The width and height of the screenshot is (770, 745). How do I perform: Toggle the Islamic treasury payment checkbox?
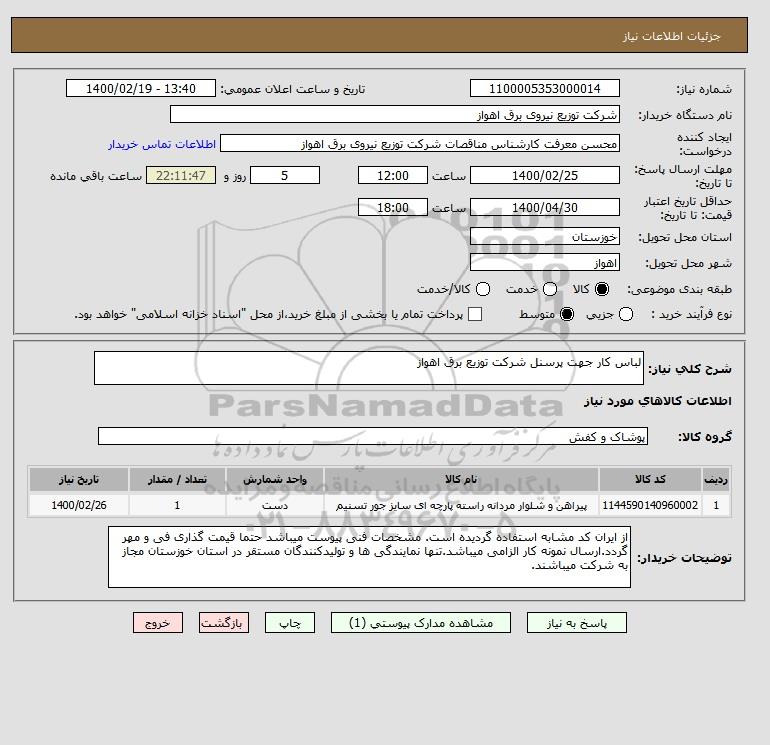tap(475, 314)
